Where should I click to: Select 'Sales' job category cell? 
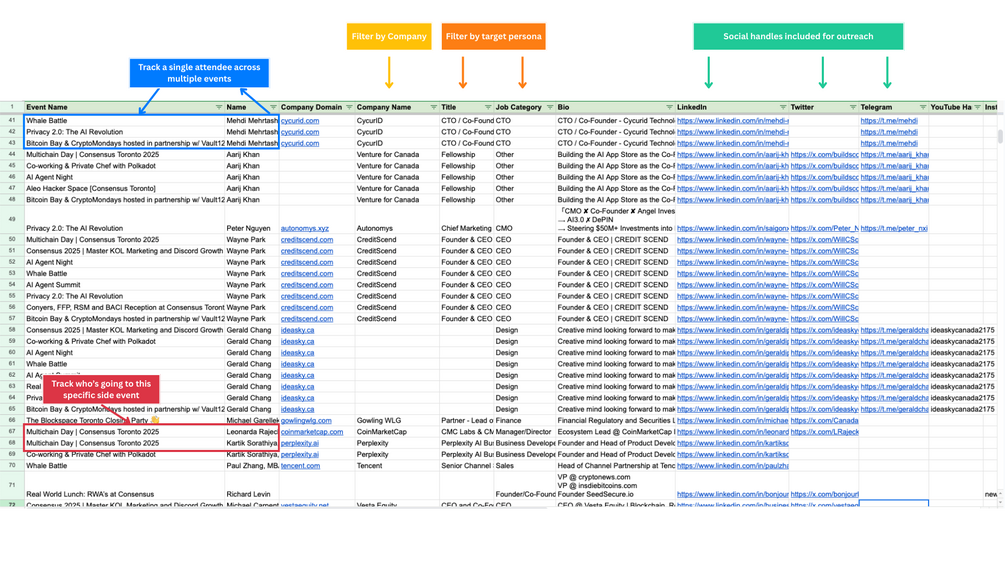point(524,466)
